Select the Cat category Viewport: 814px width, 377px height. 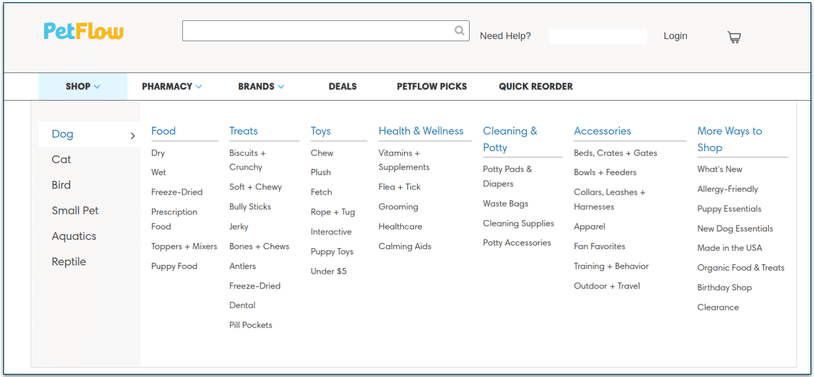click(61, 159)
